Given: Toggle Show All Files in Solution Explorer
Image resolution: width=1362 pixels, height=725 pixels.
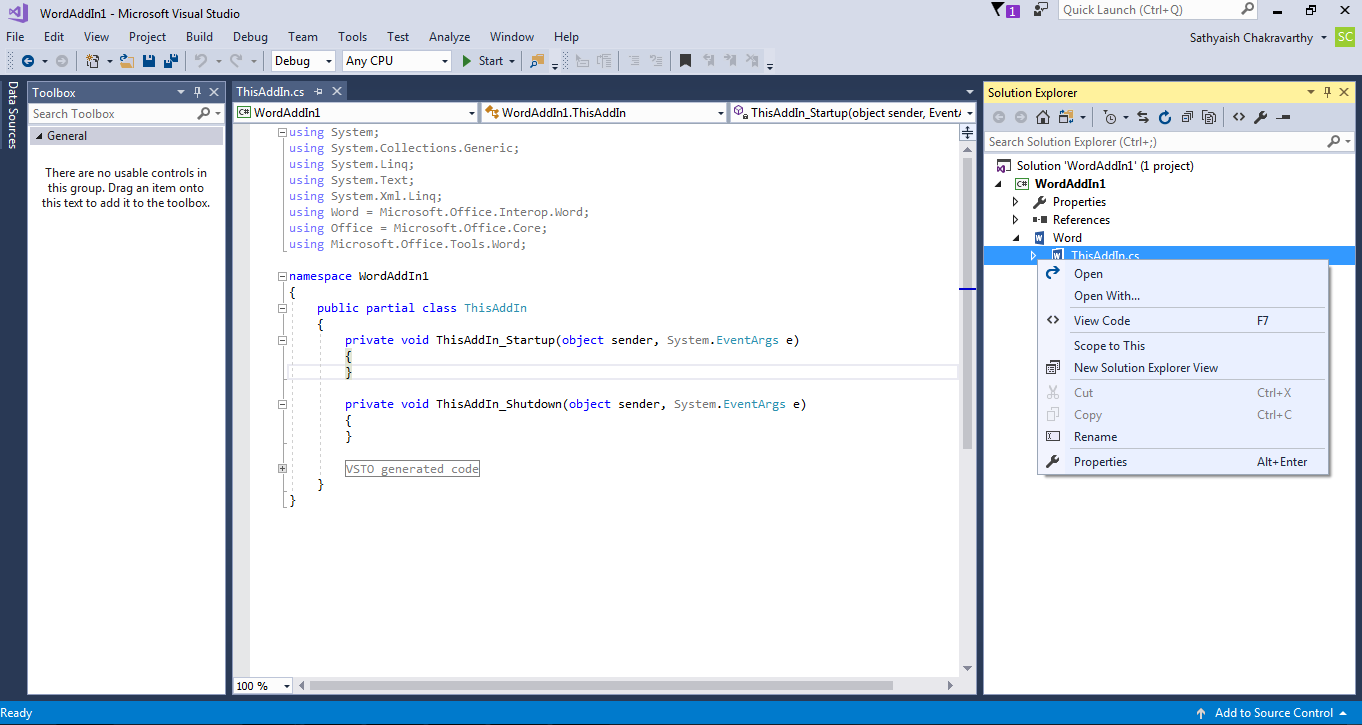Looking at the screenshot, I should (1209, 117).
